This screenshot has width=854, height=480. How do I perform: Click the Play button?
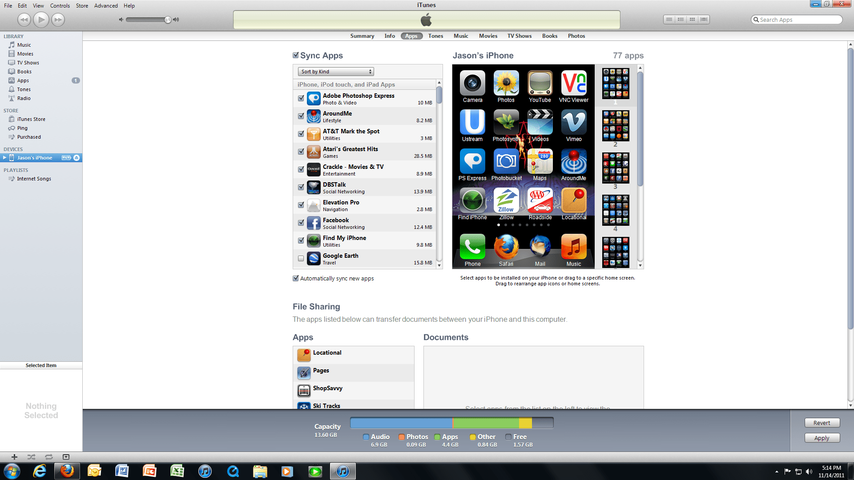pos(41,20)
